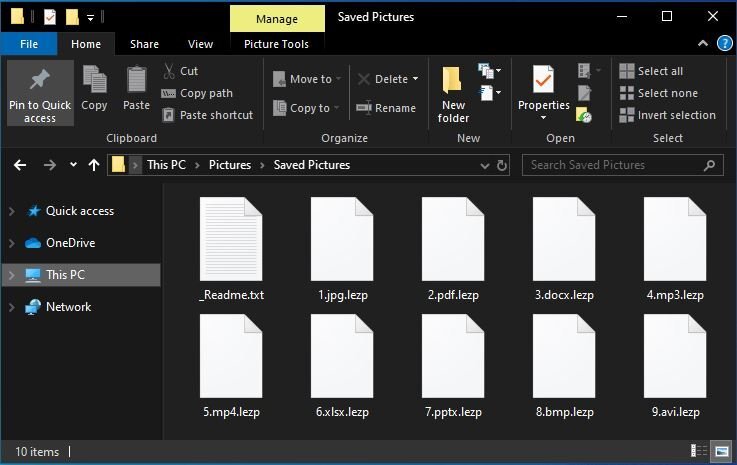
Task: Select the _Readme.txt file
Action: point(232,250)
